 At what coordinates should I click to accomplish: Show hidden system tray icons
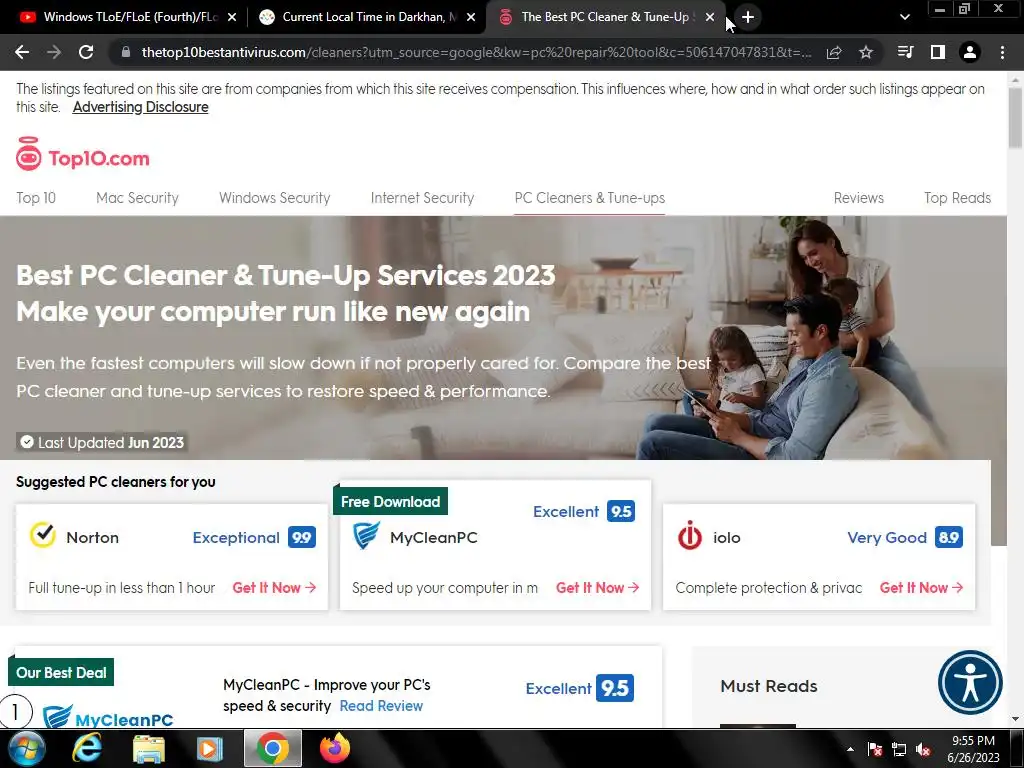850,749
